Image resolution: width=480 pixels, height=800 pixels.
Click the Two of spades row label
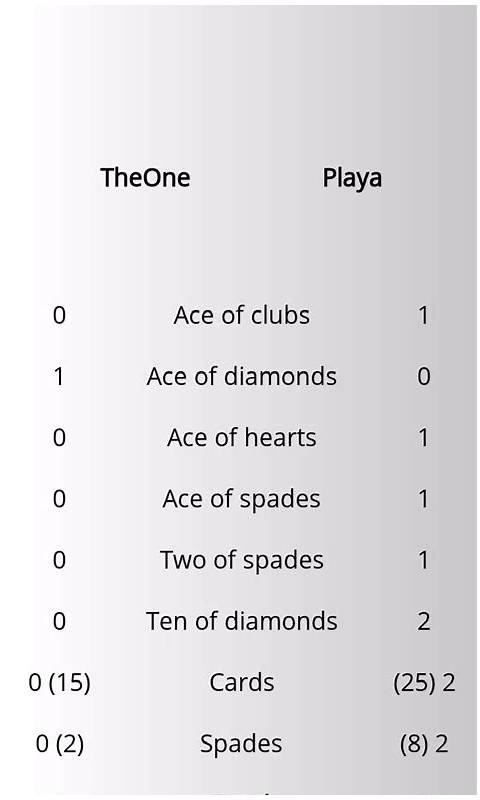coord(241,561)
